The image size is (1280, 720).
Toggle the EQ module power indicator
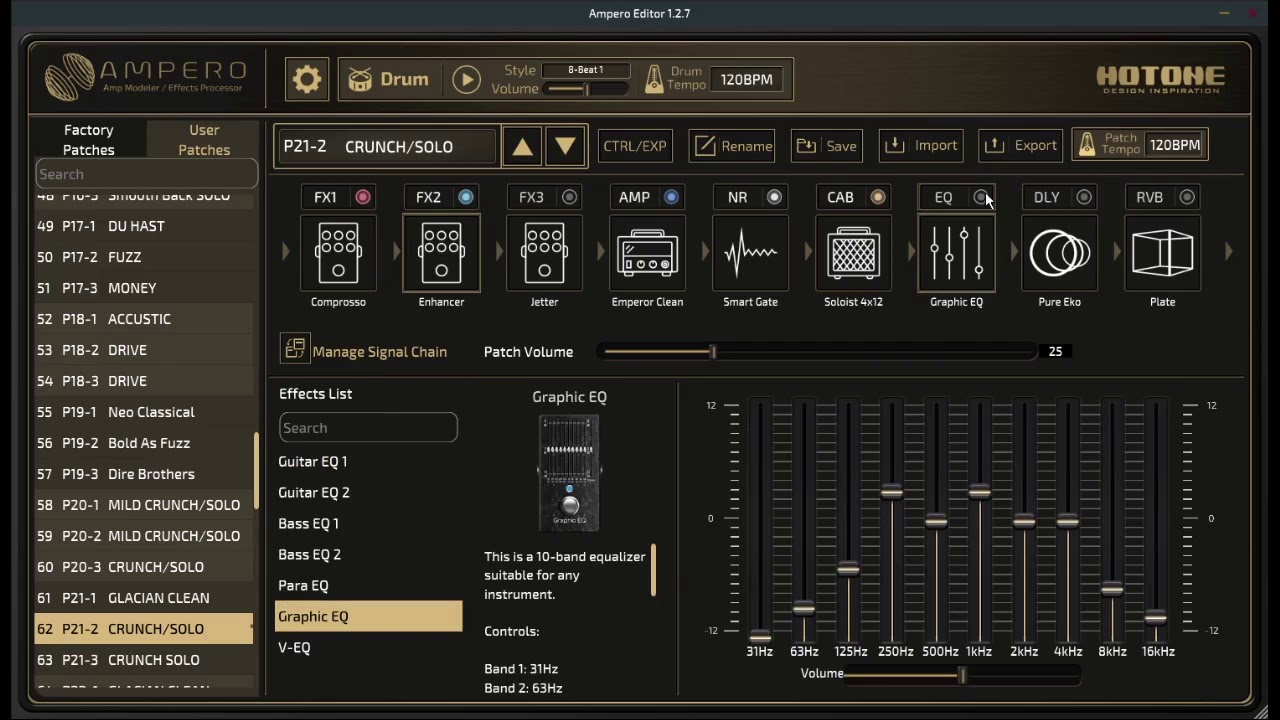(981, 197)
